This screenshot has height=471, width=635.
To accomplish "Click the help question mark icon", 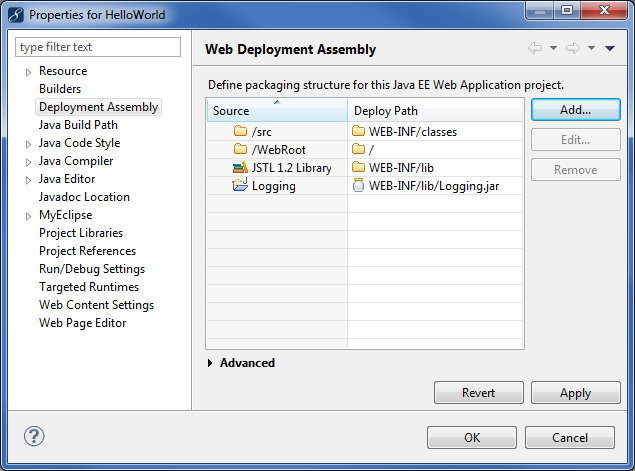I will [x=34, y=436].
